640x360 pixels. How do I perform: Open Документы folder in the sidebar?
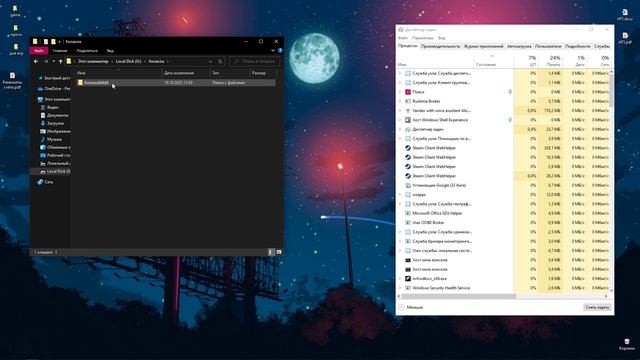55,116
